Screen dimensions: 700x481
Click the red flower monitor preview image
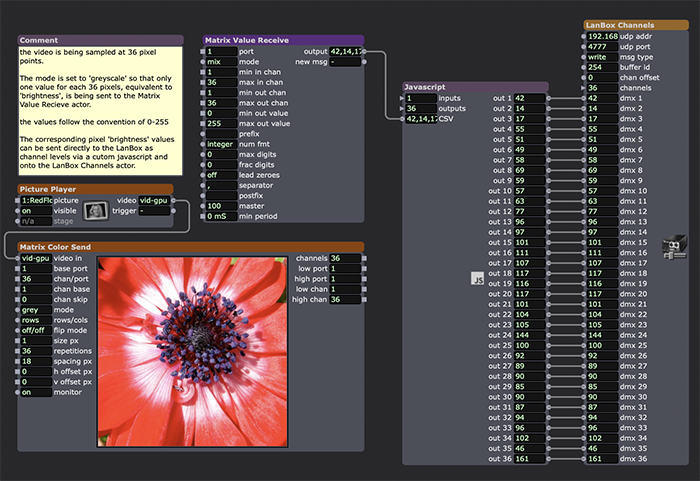coord(194,350)
